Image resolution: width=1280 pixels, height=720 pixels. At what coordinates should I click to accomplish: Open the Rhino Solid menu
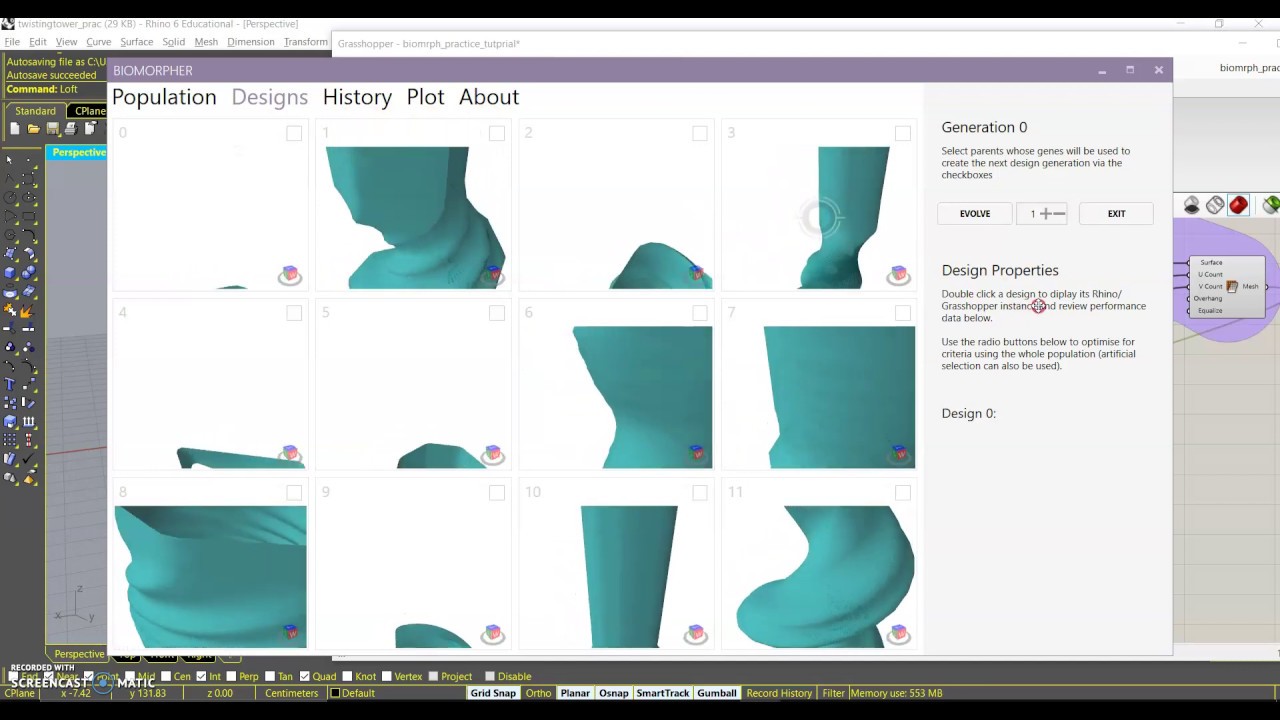click(x=174, y=42)
